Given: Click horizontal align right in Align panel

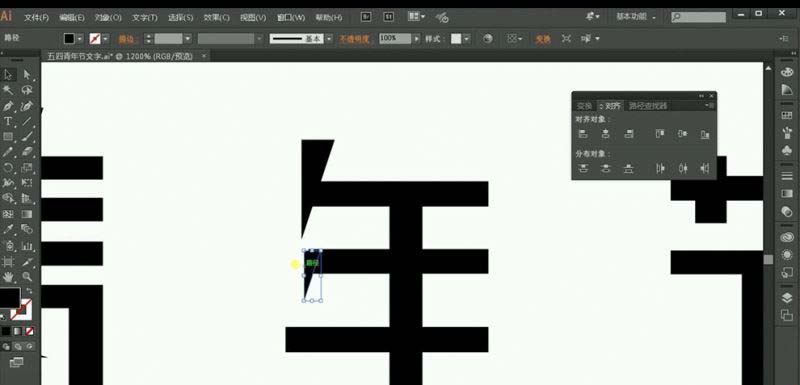Looking at the screenshot, I should tap(629, 134).
